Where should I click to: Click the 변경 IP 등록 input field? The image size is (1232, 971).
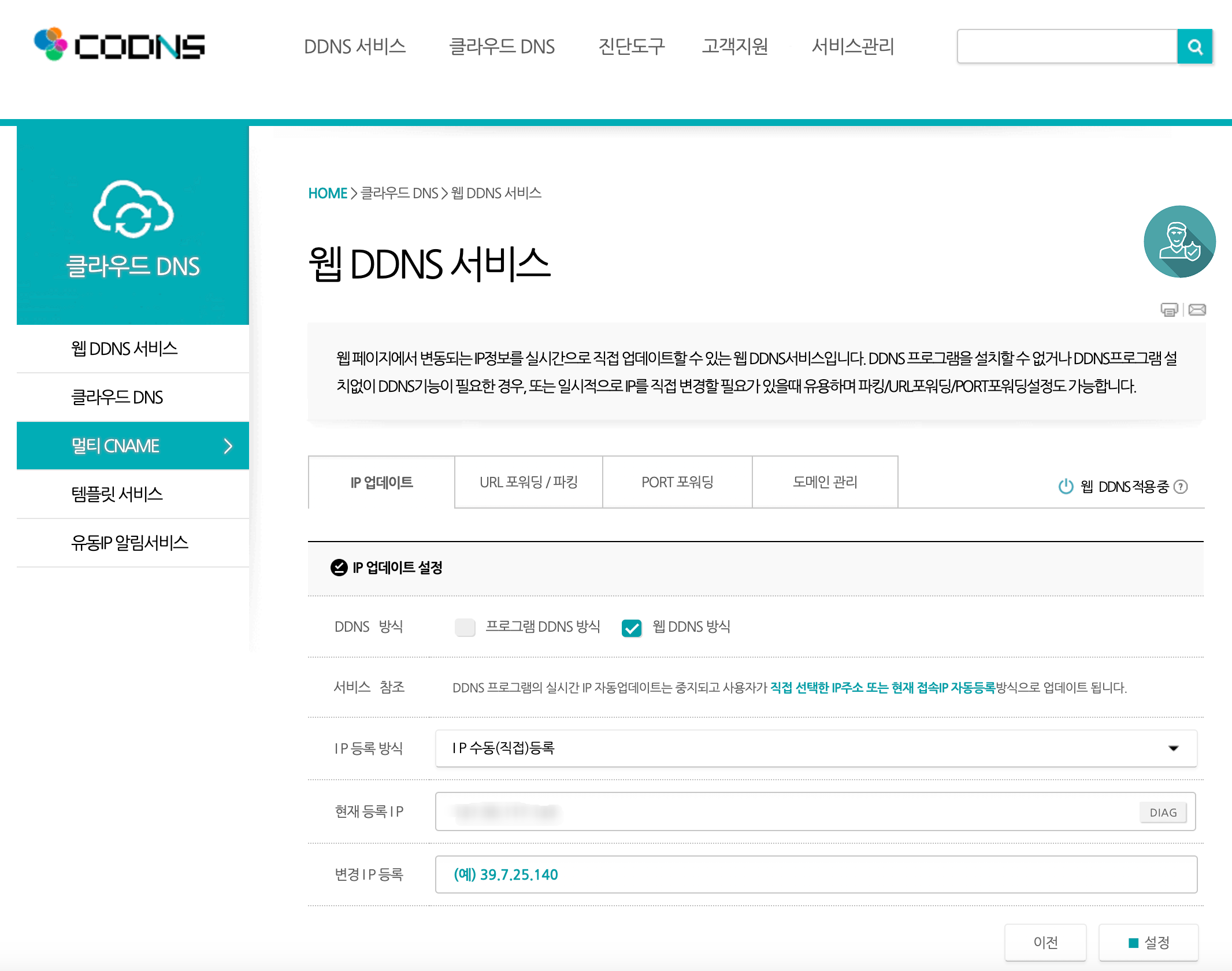[815, 874]
